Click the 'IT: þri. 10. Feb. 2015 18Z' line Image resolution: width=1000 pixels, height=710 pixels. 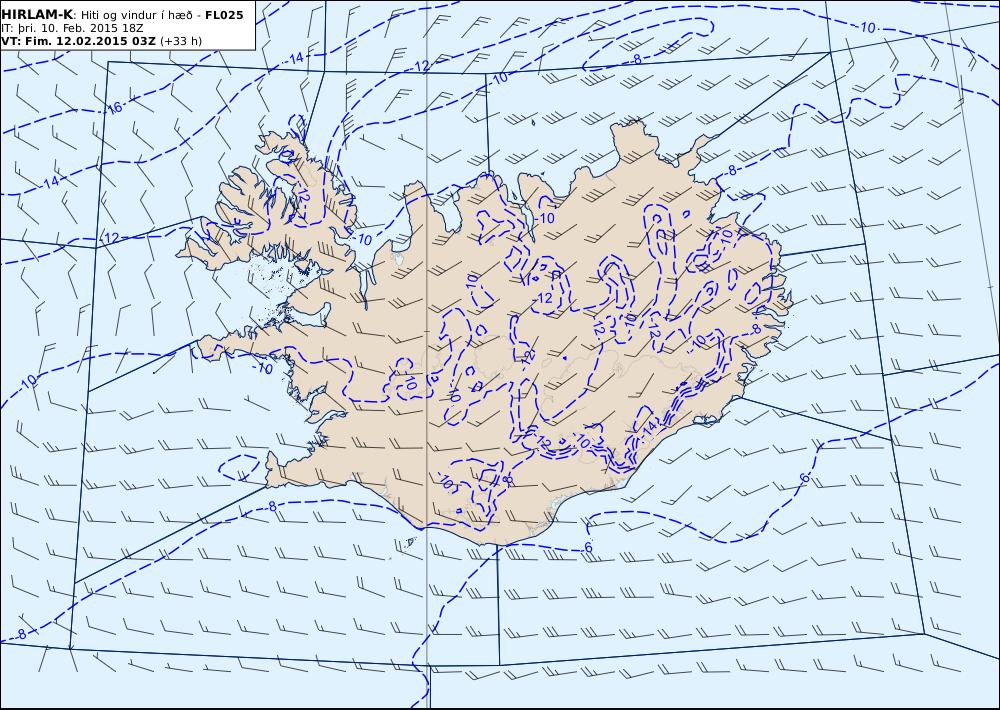point(72,29)
